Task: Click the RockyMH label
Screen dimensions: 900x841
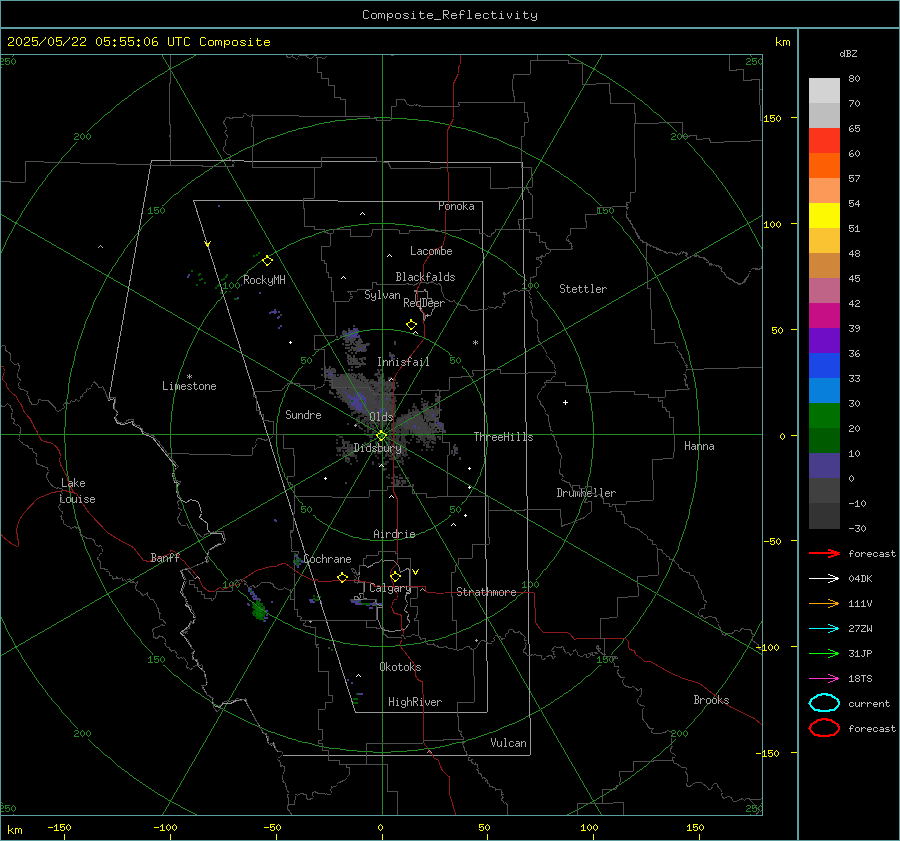Action: [264, 280]
